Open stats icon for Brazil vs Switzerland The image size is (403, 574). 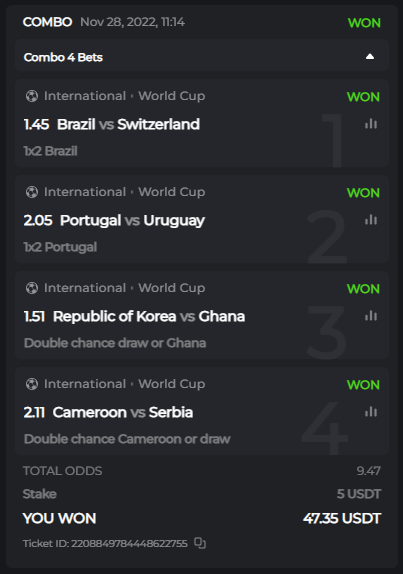(371, 124)
